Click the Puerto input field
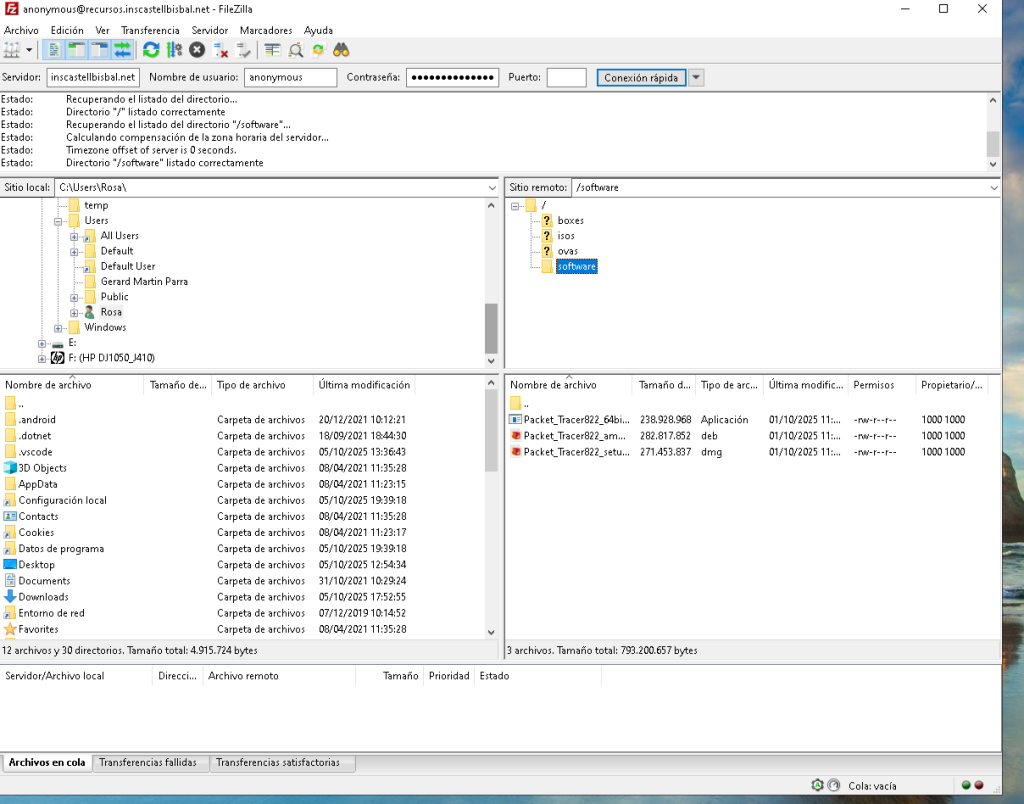 [566, 78]
